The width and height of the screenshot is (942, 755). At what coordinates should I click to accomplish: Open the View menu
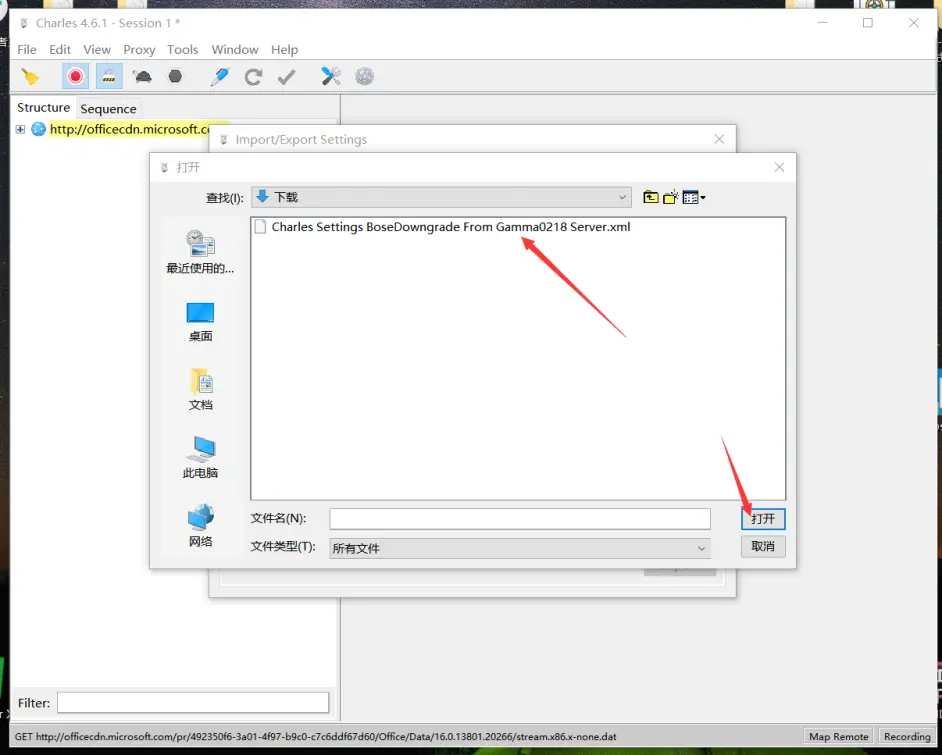[97, 49]
